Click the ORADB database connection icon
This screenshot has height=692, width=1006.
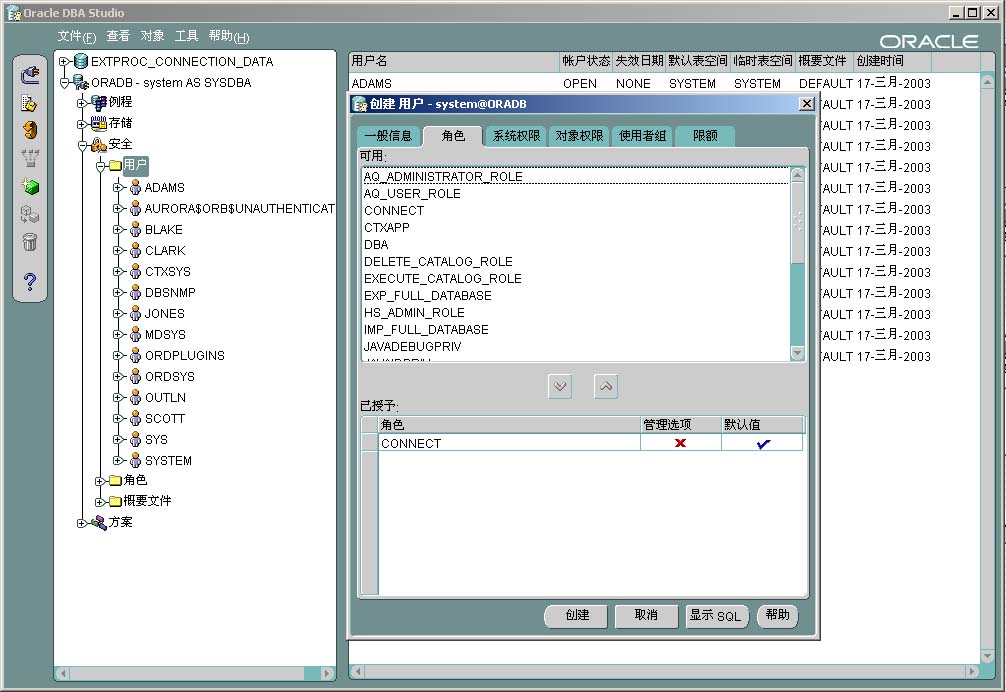(81, 82)
